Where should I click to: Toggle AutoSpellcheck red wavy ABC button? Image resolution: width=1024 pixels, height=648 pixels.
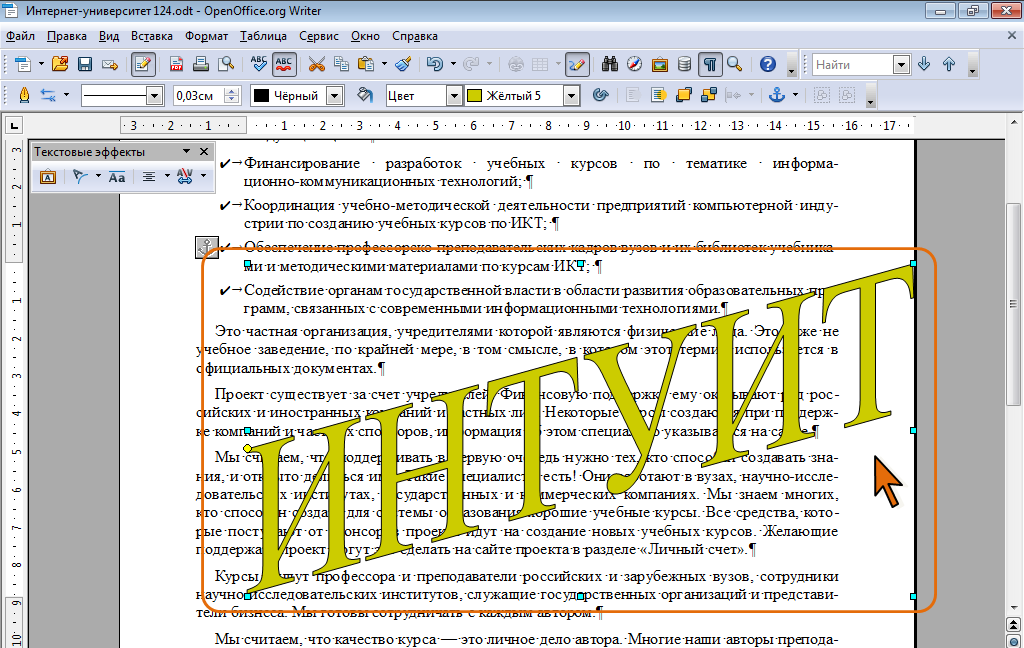[x=283, y=64]
